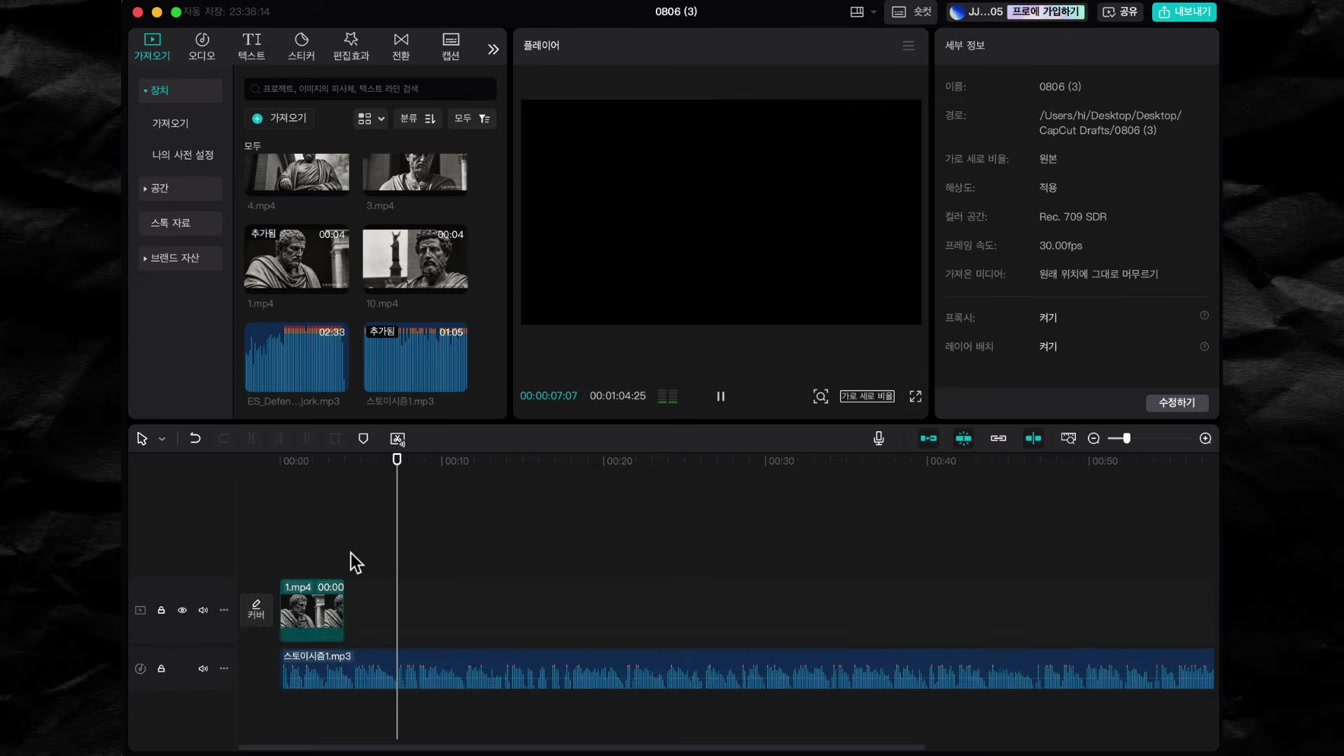The height and width of the screenshot is (756, 1344).
Task: Toggle preview axis in the timeline
Action: point(1033,439)
